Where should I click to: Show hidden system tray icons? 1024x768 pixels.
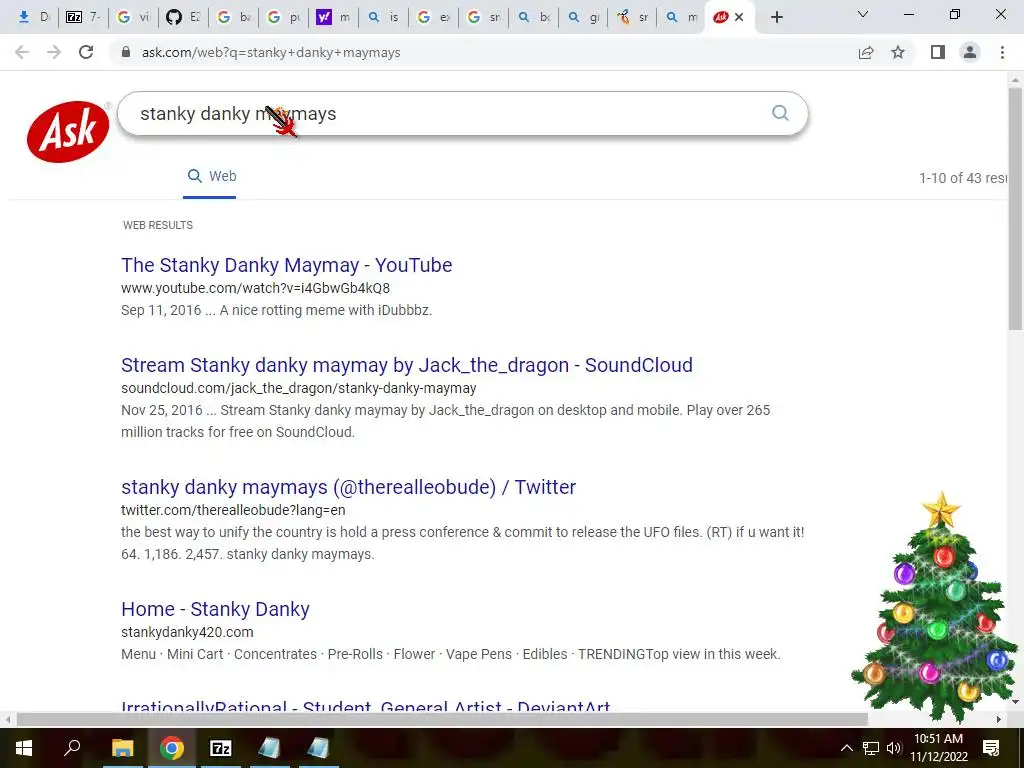[x=846, y=748]
